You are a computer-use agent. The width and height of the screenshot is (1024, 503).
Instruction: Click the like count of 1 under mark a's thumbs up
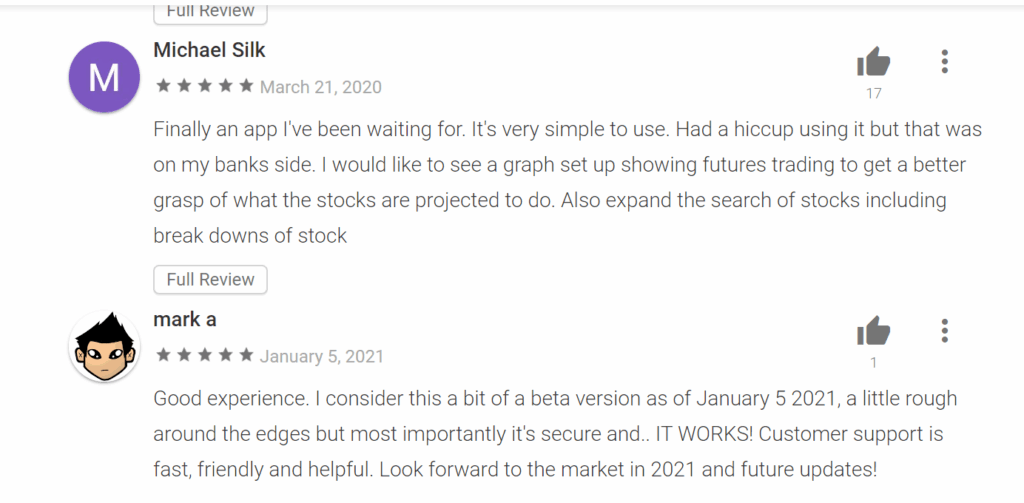point(873,363)
